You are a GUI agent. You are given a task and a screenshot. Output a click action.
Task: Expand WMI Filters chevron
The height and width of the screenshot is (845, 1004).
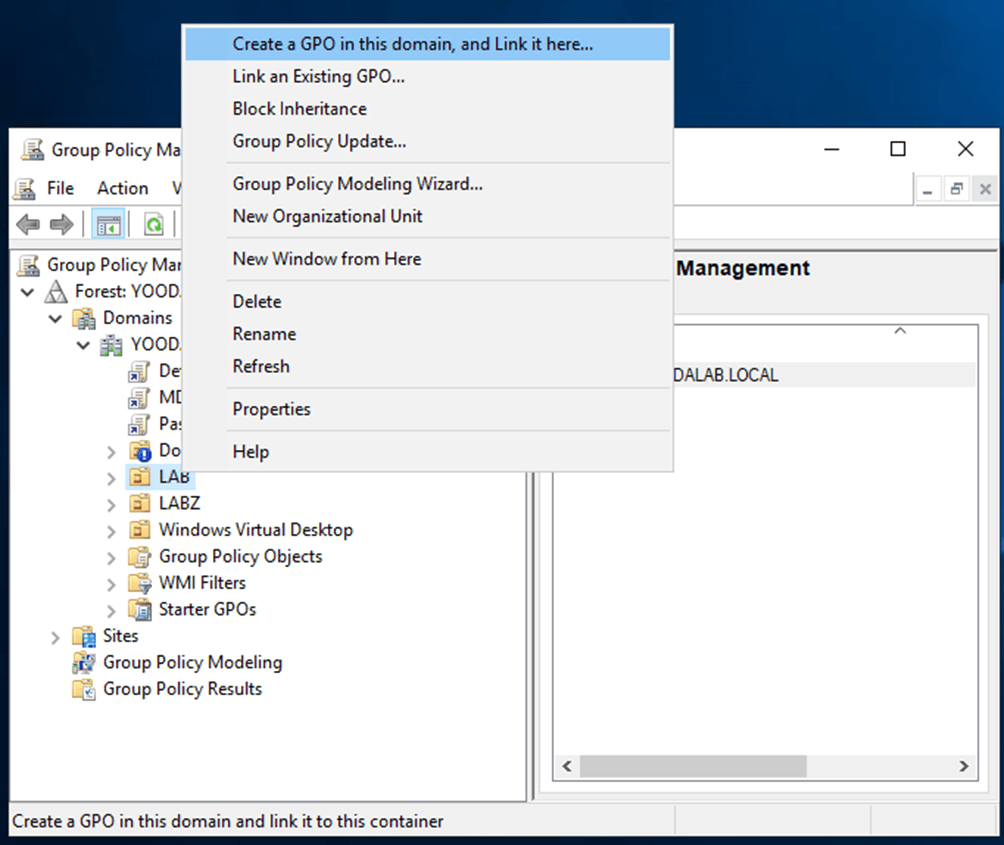coord(111,584)
